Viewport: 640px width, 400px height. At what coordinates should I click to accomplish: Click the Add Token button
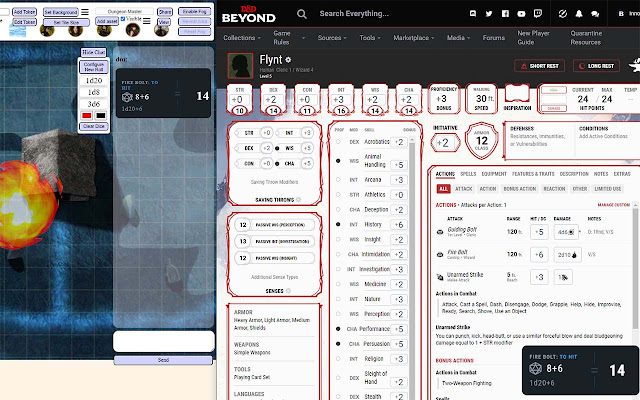(x=24, y=12)
